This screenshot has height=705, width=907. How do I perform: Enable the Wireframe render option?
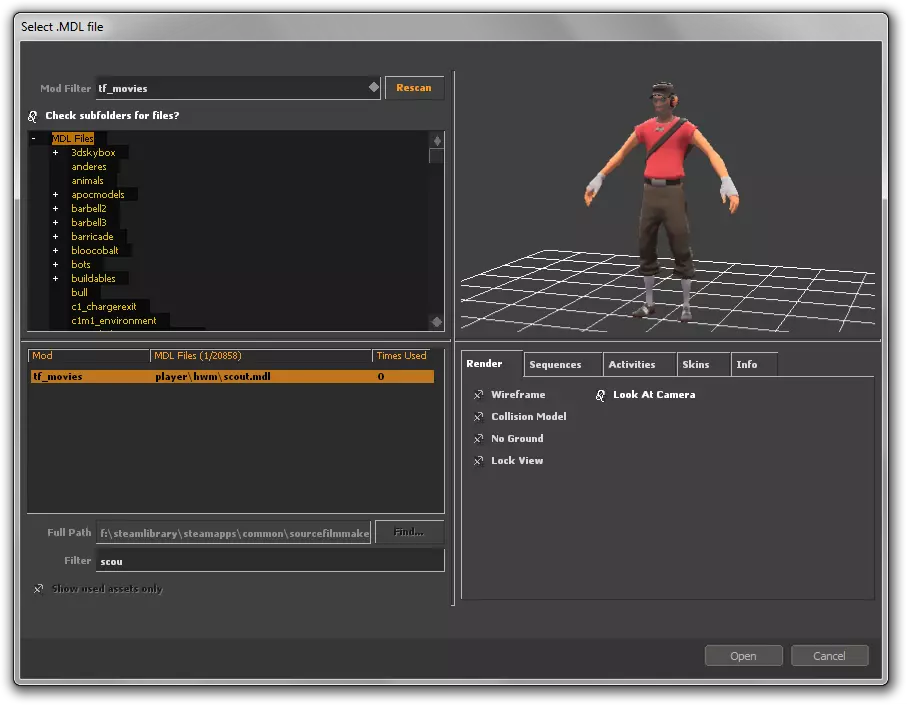pos(479,395)
